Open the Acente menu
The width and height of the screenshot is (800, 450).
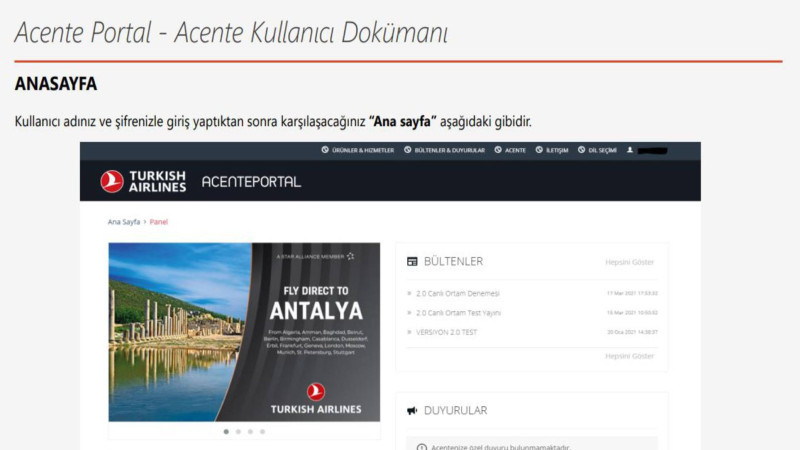[510, 151]
